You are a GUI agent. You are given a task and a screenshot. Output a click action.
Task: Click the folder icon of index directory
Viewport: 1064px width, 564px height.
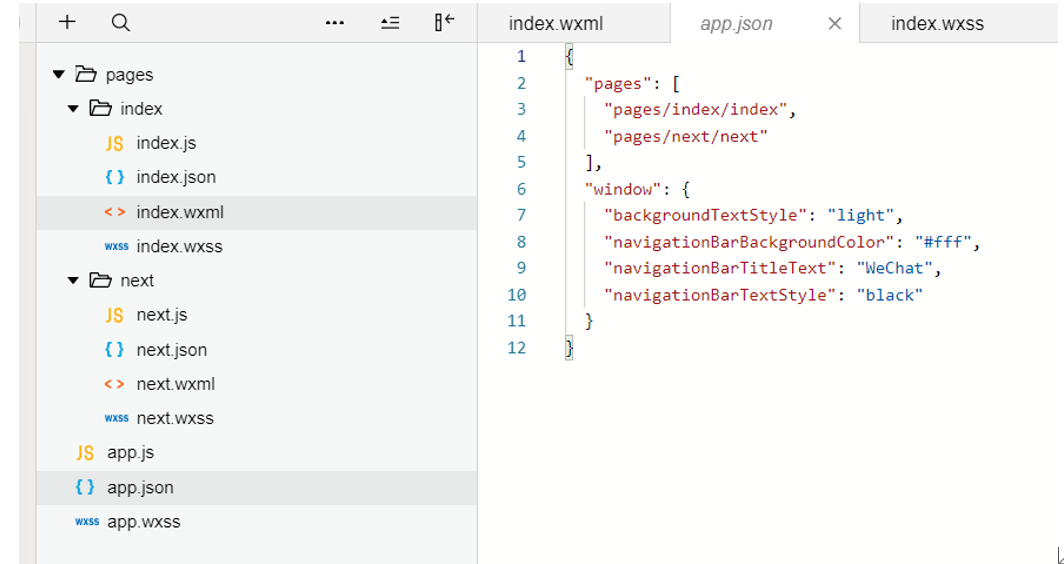pos(100,108)
